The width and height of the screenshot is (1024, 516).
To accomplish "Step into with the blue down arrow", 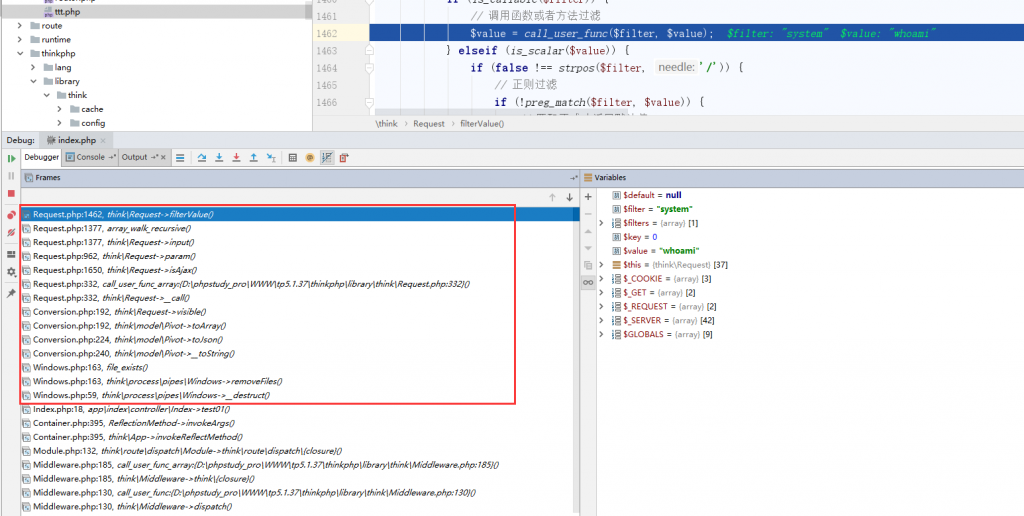I will pos(219,157).
